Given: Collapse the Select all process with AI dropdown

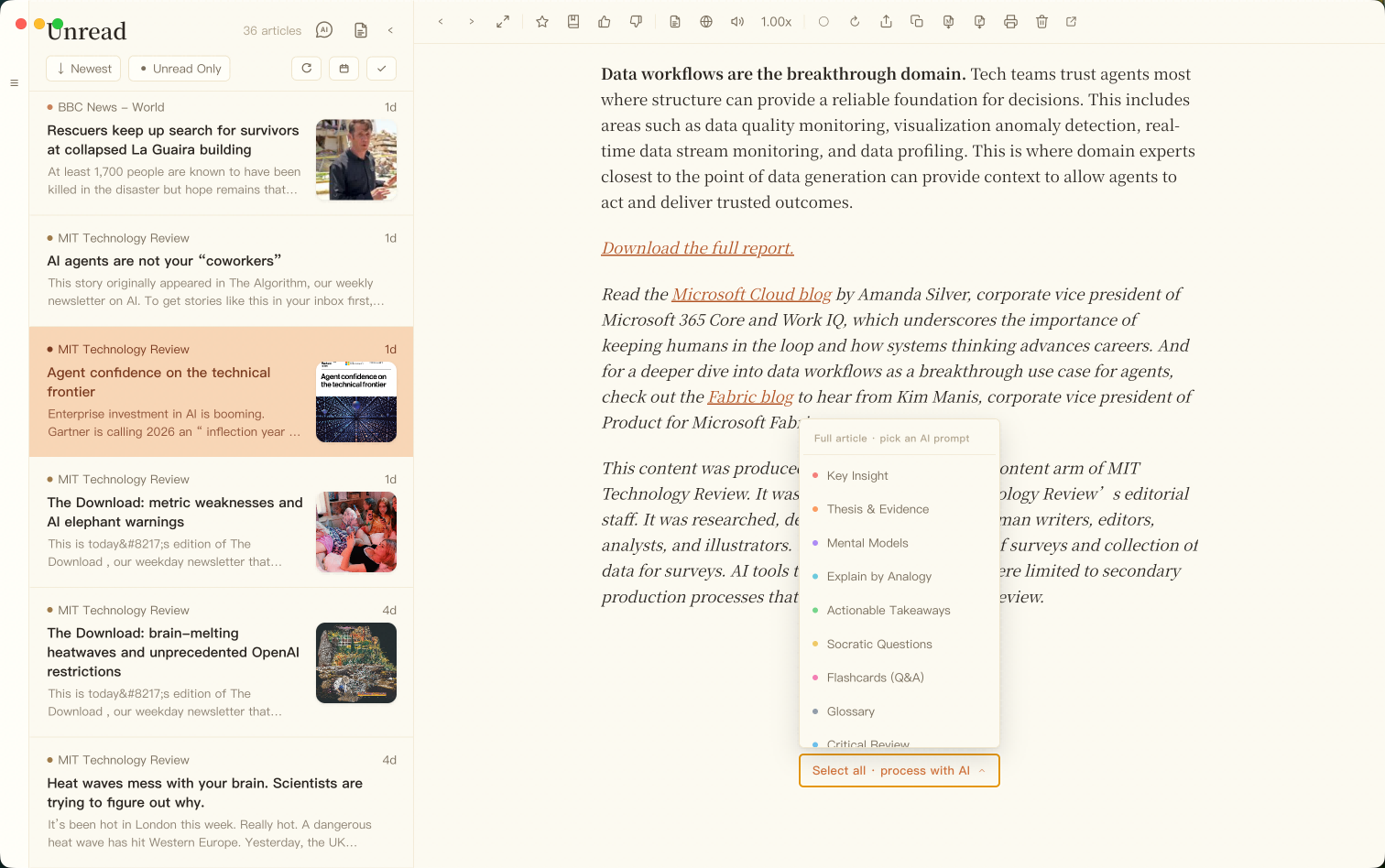Looking at the screenshot, I should click(x=900, y=771).
